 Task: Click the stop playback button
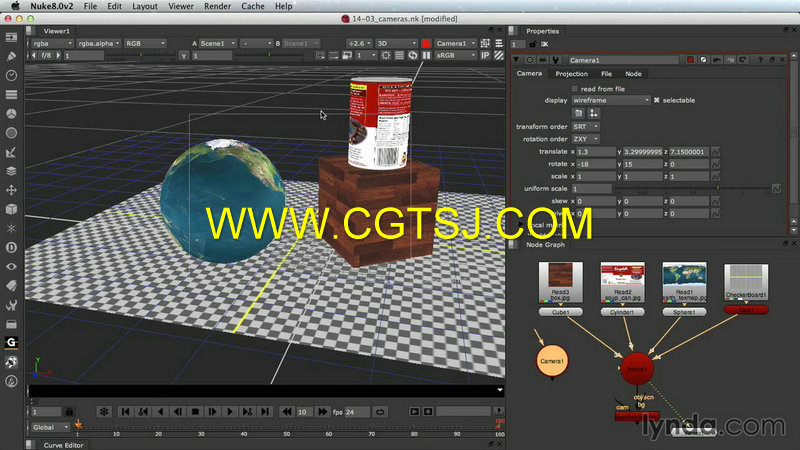point(195,412)
